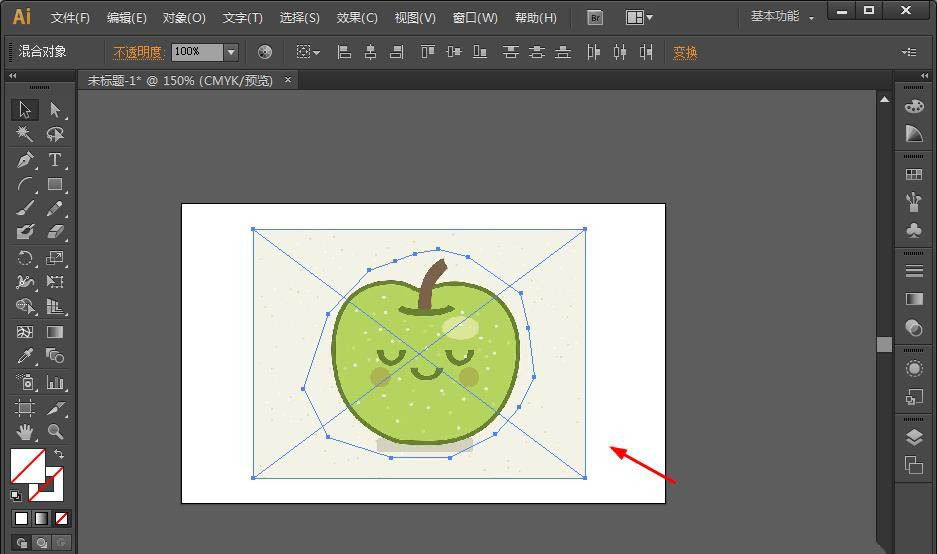The image size is (937, 554).
Task: Select the Scale tool
Action: [55, 258]
